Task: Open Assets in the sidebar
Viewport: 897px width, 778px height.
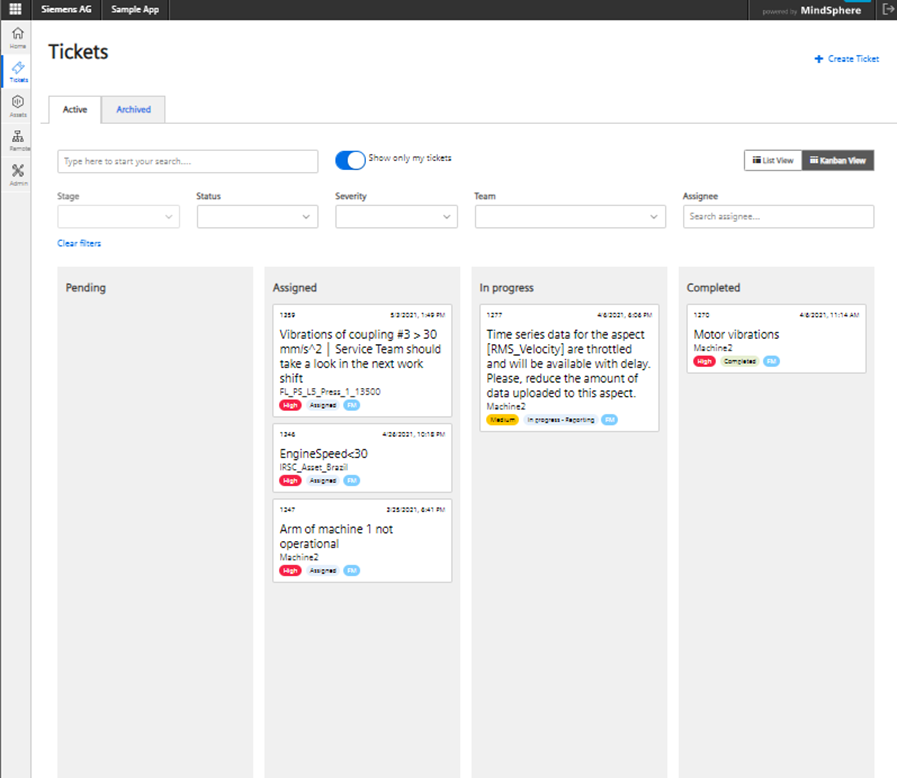Action: coord(17,106)
